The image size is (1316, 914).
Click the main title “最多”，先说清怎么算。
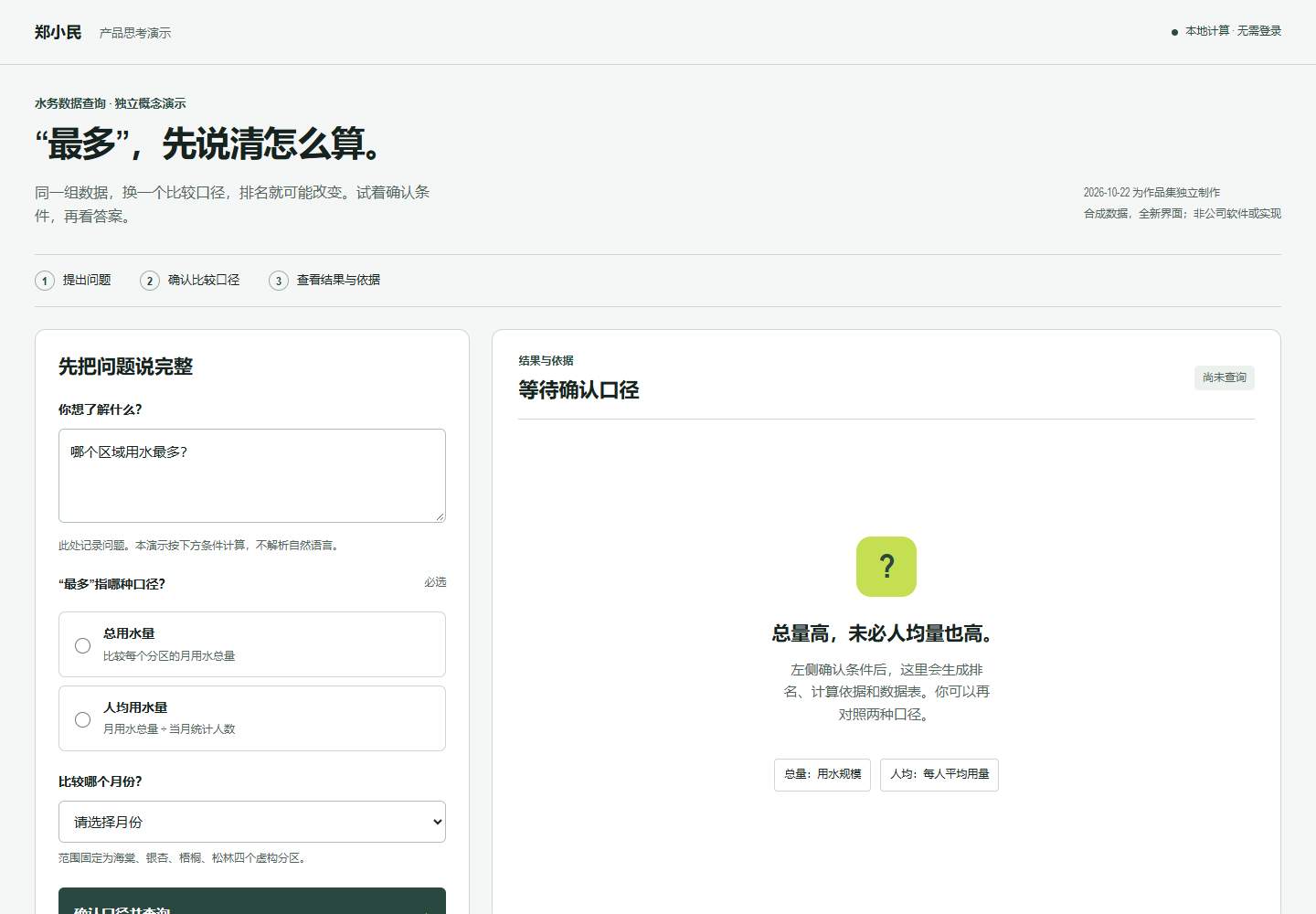208,144
